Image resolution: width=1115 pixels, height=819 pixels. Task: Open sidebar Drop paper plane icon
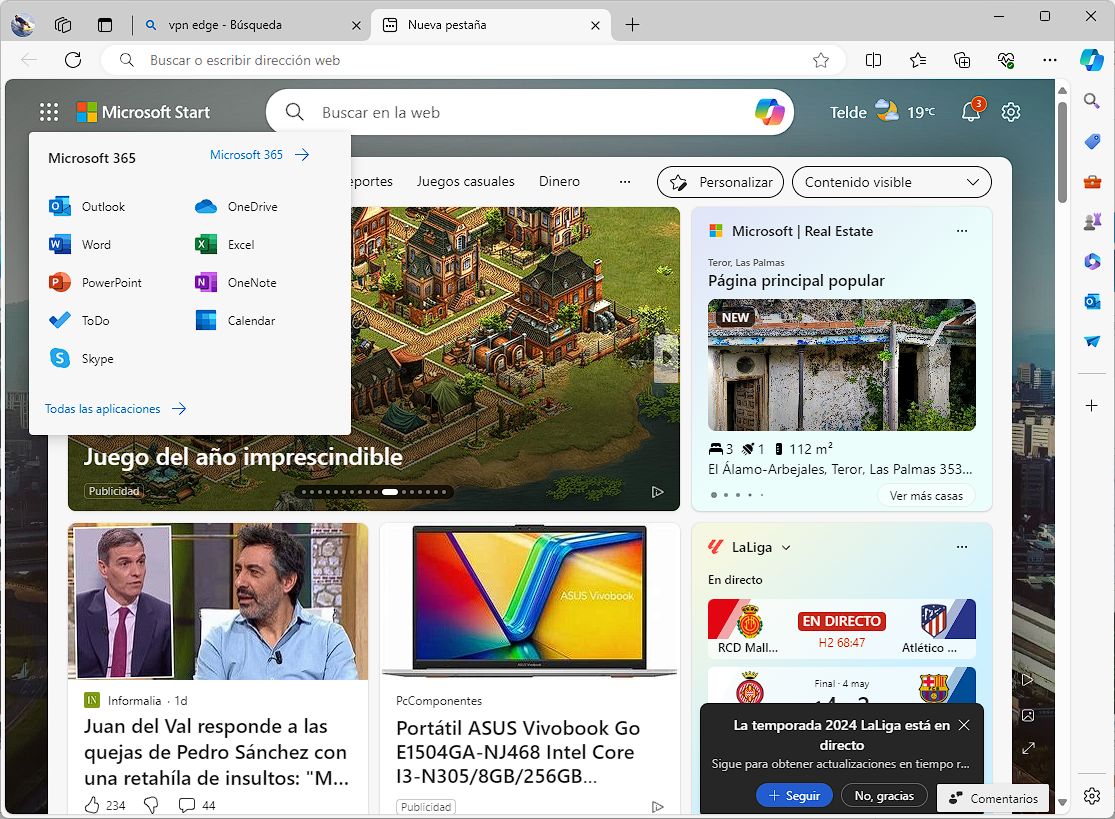1092,342
